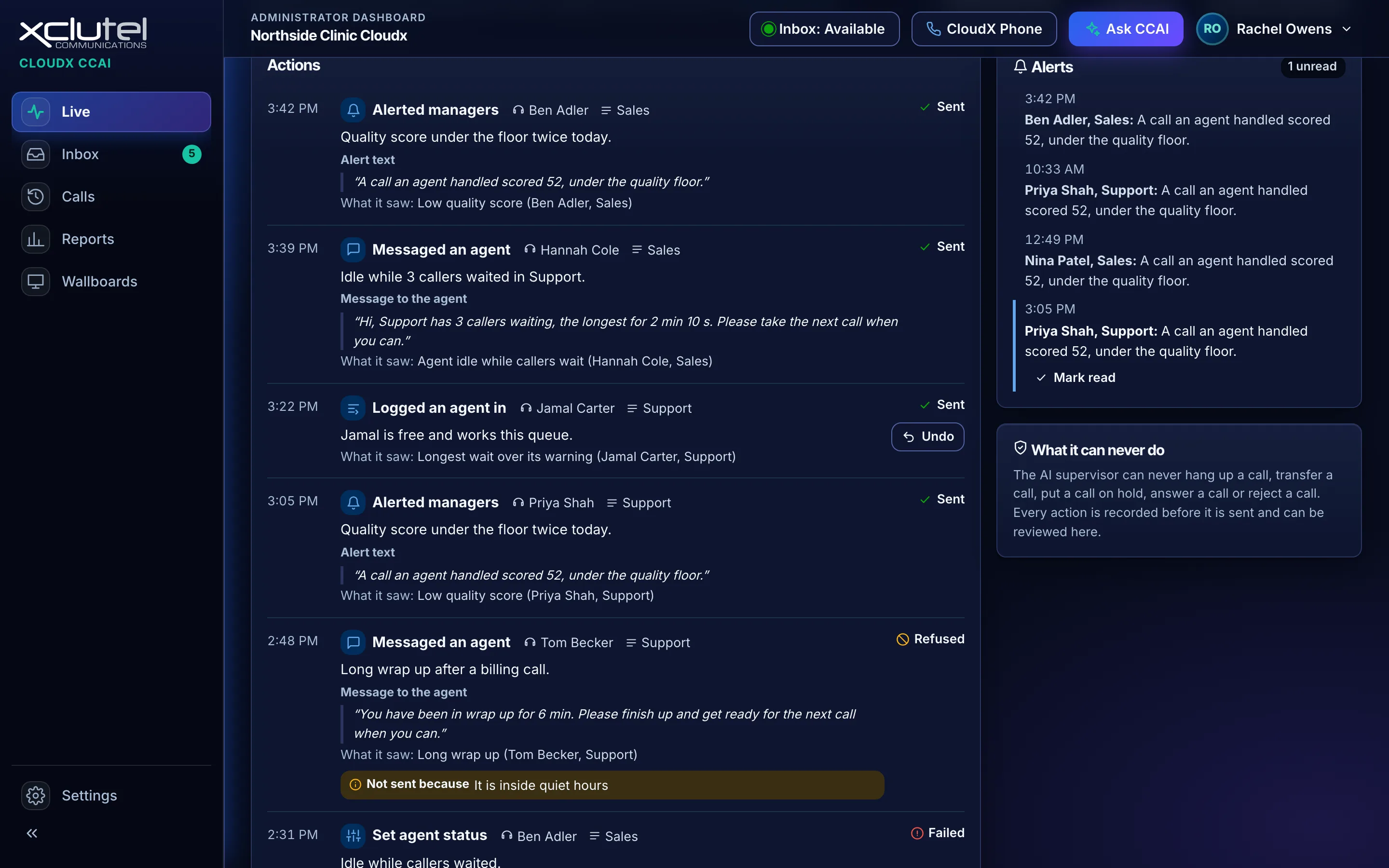This screenshot has height=868, width=1389.
Task: Open Reports from the sidebar
Action: click(111, 239)
